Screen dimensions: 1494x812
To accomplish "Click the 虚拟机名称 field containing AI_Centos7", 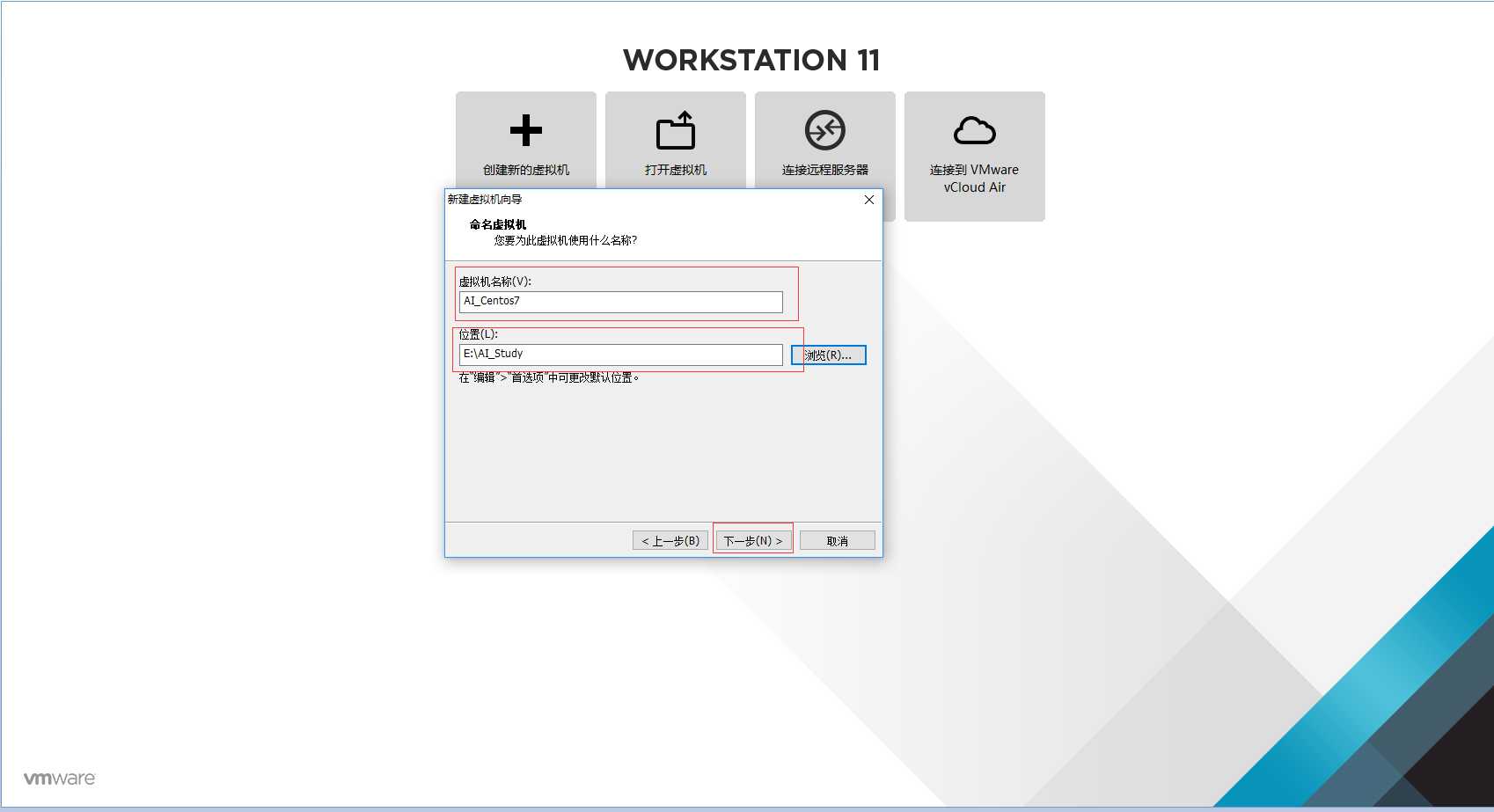I will click(620, 302).
